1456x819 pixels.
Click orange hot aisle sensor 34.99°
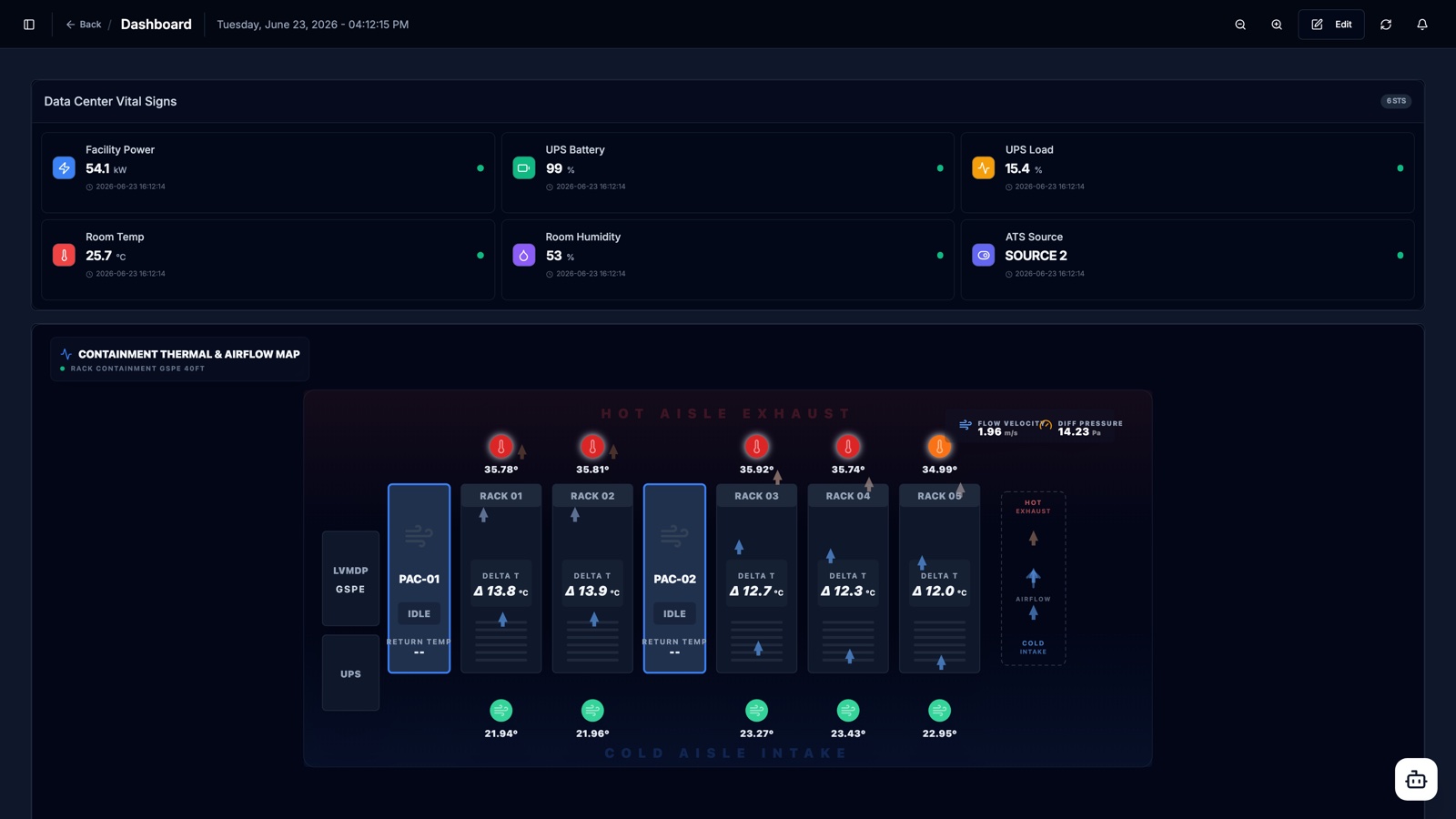tap(939, 447)
